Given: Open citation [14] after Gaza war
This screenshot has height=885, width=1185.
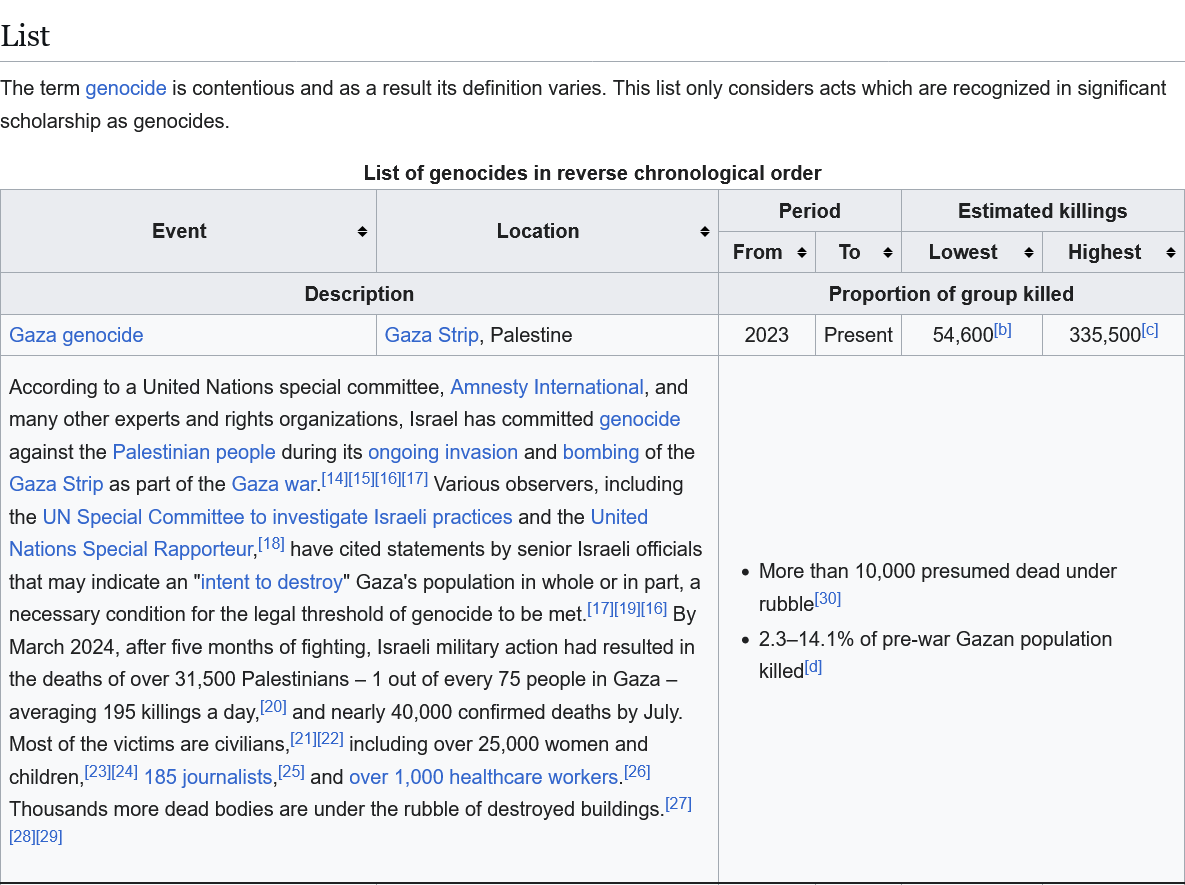Looking at the screenshot, I should coord(335,478).
